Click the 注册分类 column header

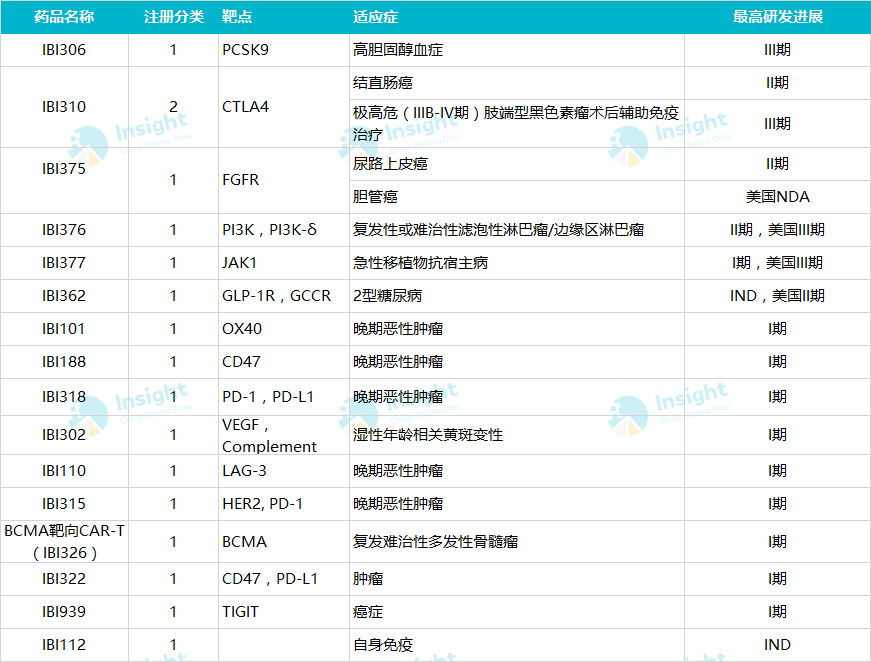tap(174, 17)
